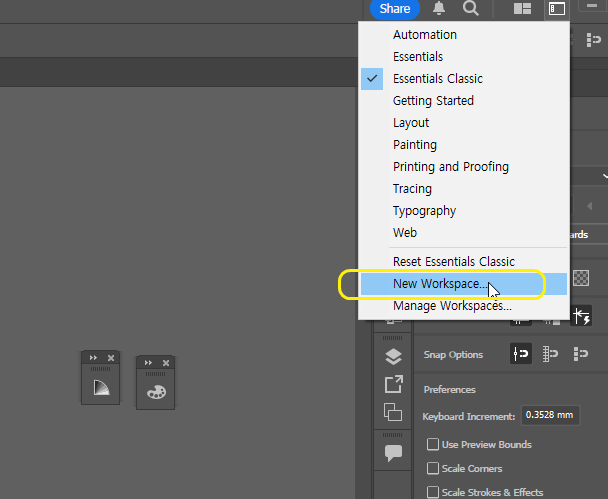
Task: Open the workspace switcher icon
Action: [557, 9]
